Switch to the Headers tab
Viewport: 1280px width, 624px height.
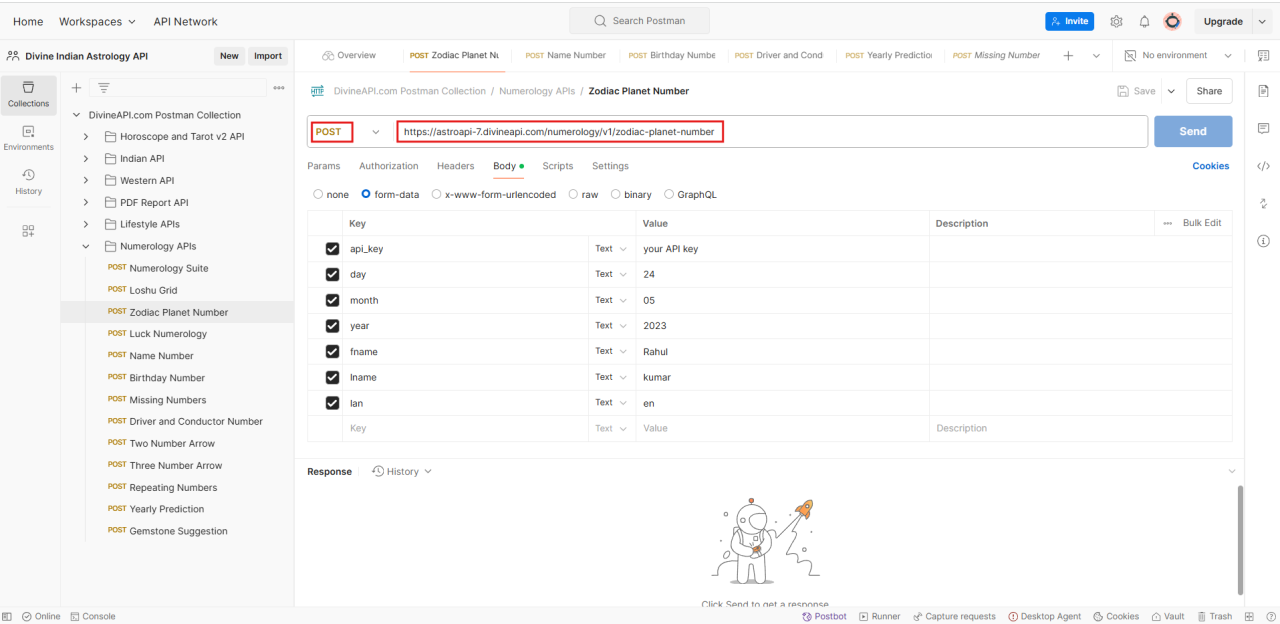coord(456,166)
